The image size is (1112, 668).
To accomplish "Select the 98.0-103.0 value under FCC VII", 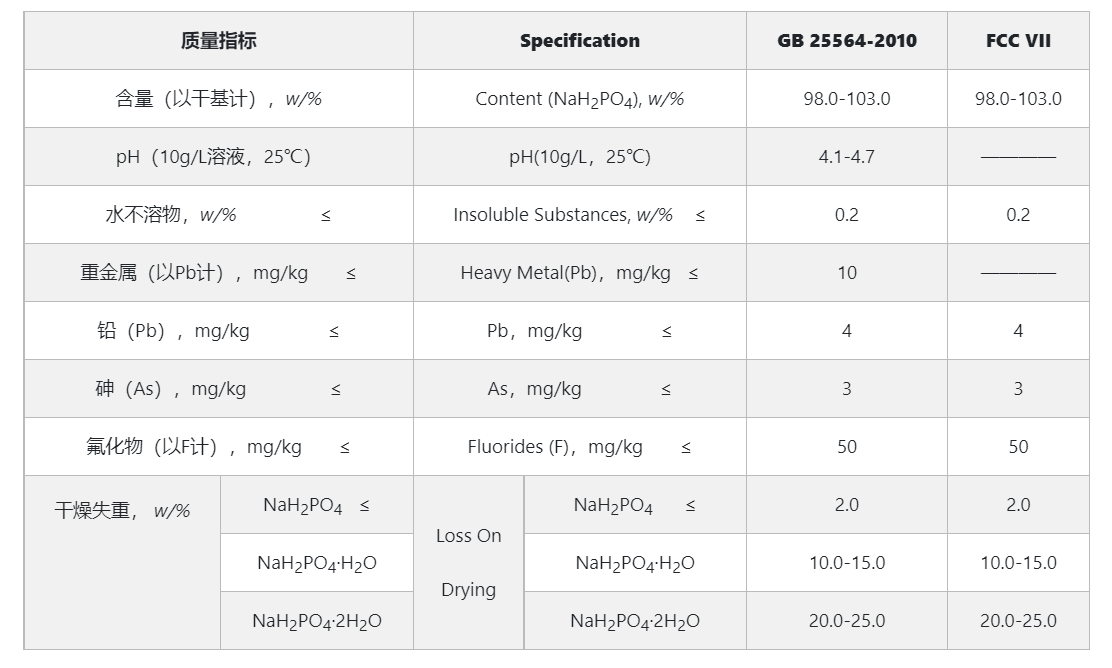I will 1018,99.
